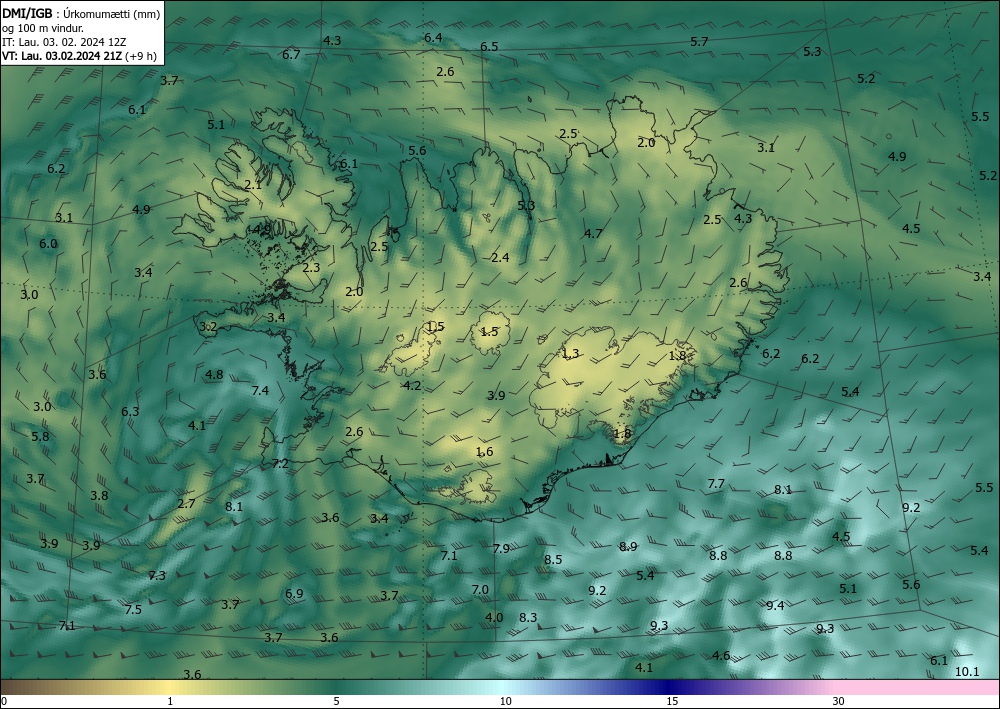Click the DMI/IGB title label
Viewport: 1000px width, 709px height.
tap(27, 14)
